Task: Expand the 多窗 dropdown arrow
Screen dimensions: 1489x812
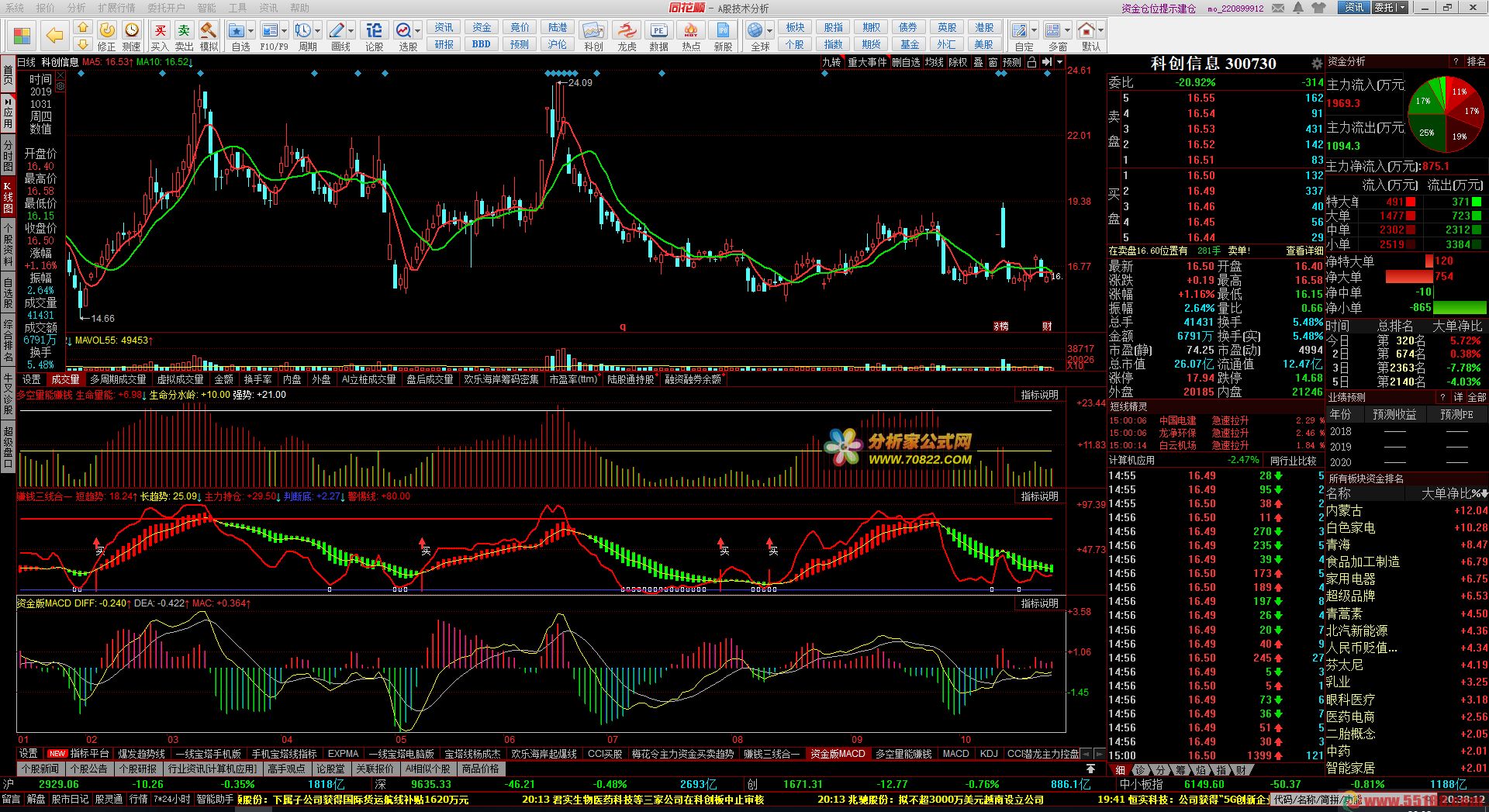Action: (1067, 31)
